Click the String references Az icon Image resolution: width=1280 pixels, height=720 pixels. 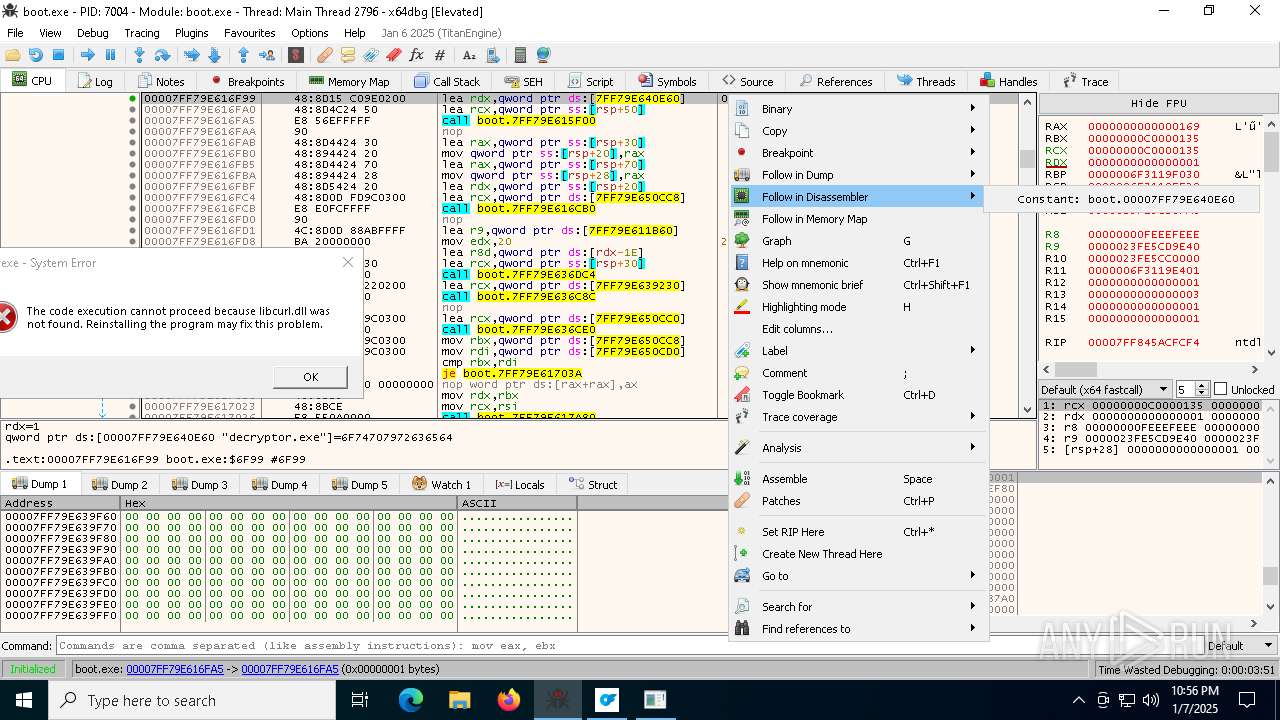pyautogui.click(x=468, y=55)
